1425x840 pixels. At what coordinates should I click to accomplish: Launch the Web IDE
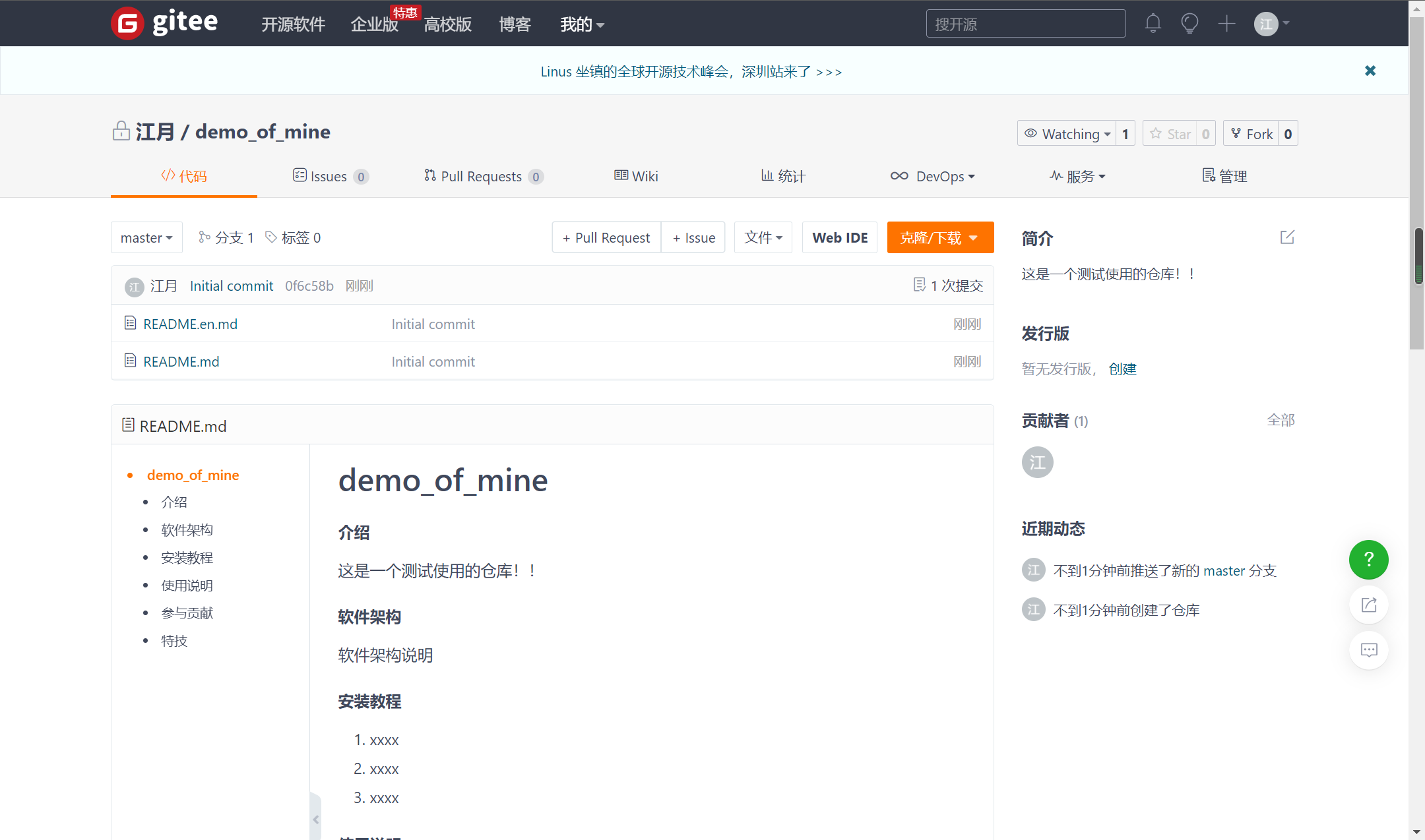(x=839, y=237)
